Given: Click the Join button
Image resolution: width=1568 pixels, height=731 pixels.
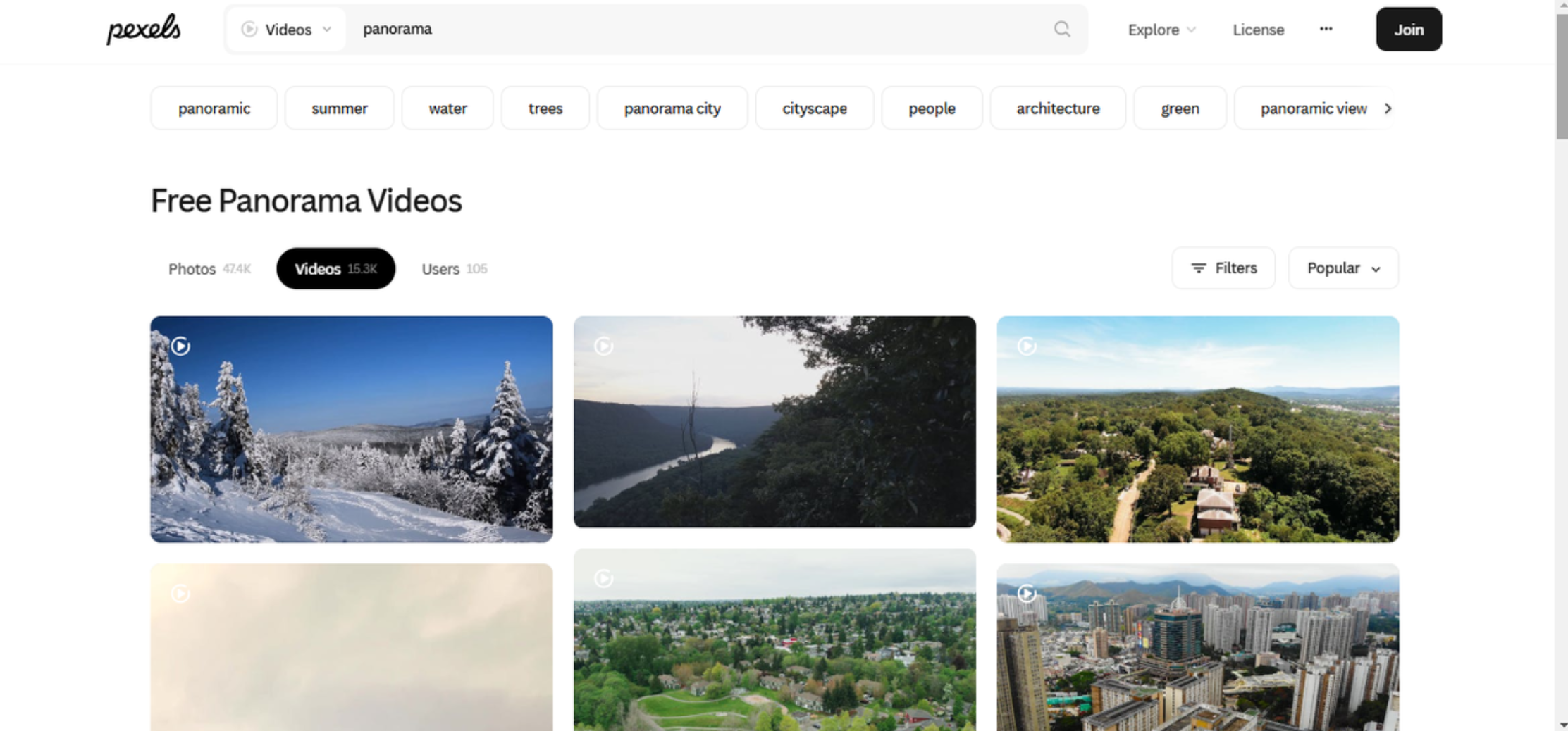Looking at the screenshot, I should [1408, 30].
